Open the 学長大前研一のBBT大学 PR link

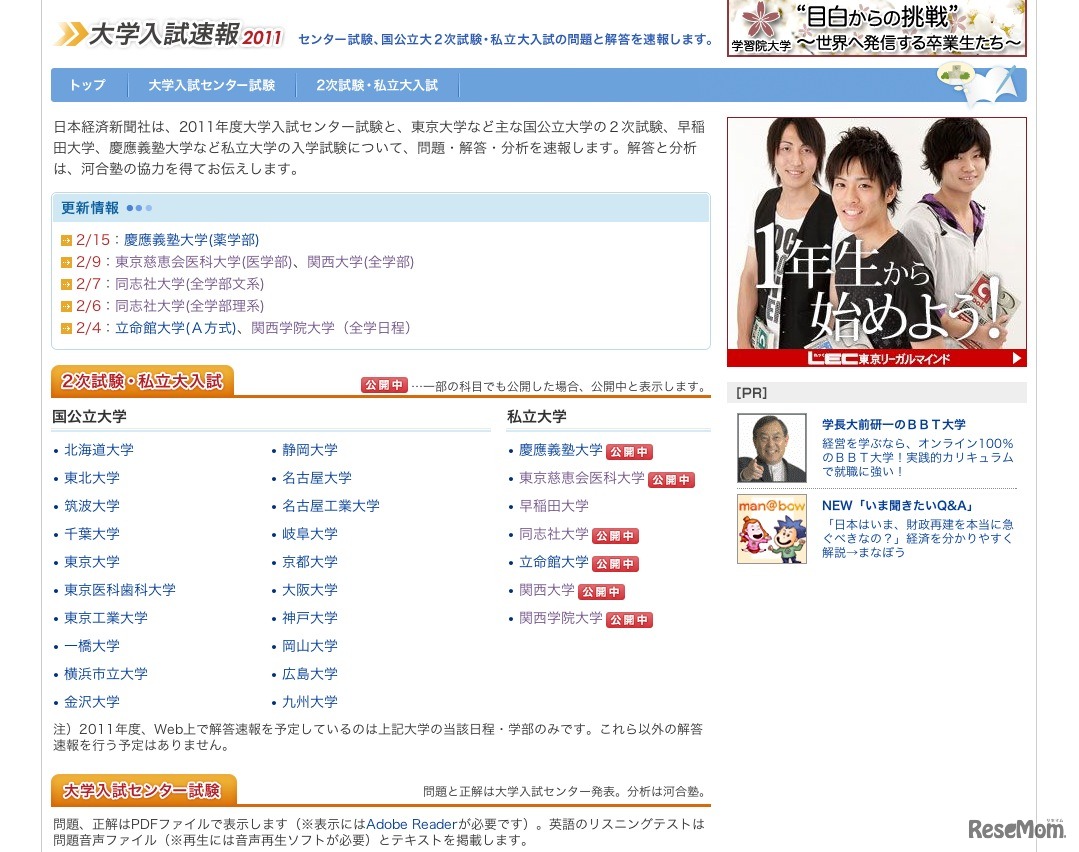click(x=894, y=425)
